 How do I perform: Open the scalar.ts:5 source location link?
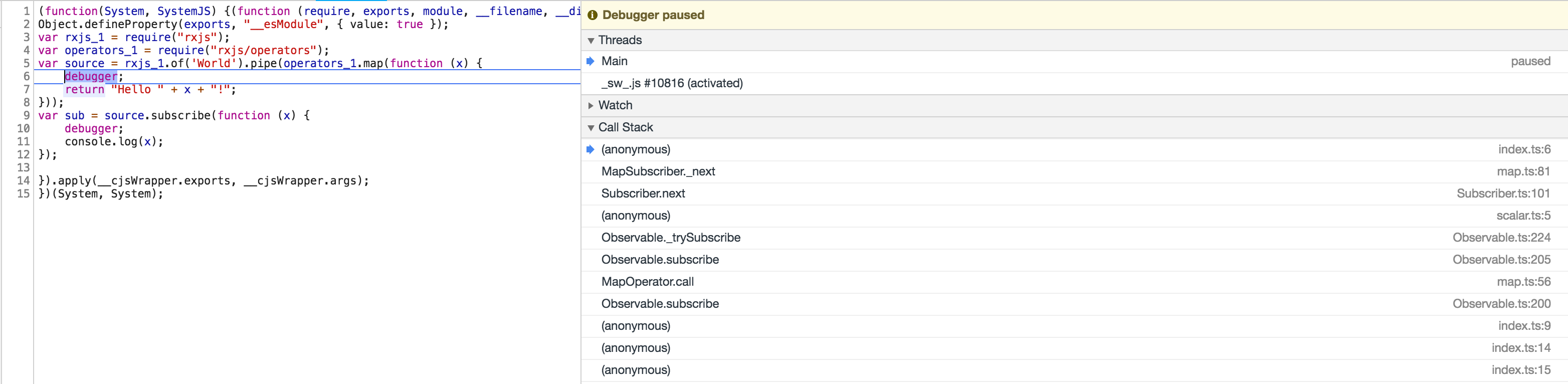coord(1523,216)
